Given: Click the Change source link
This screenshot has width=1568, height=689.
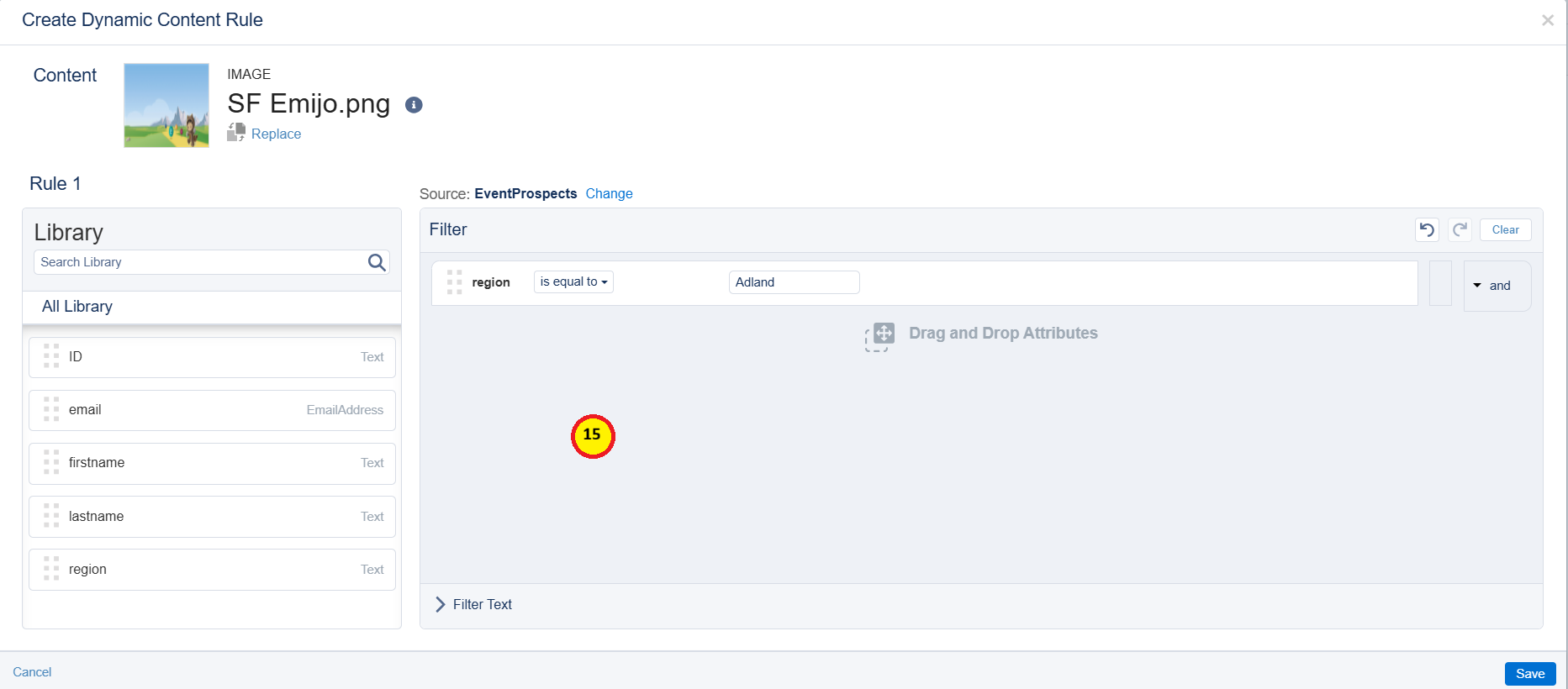Looking at the screenshot, I should coord(609,194).
